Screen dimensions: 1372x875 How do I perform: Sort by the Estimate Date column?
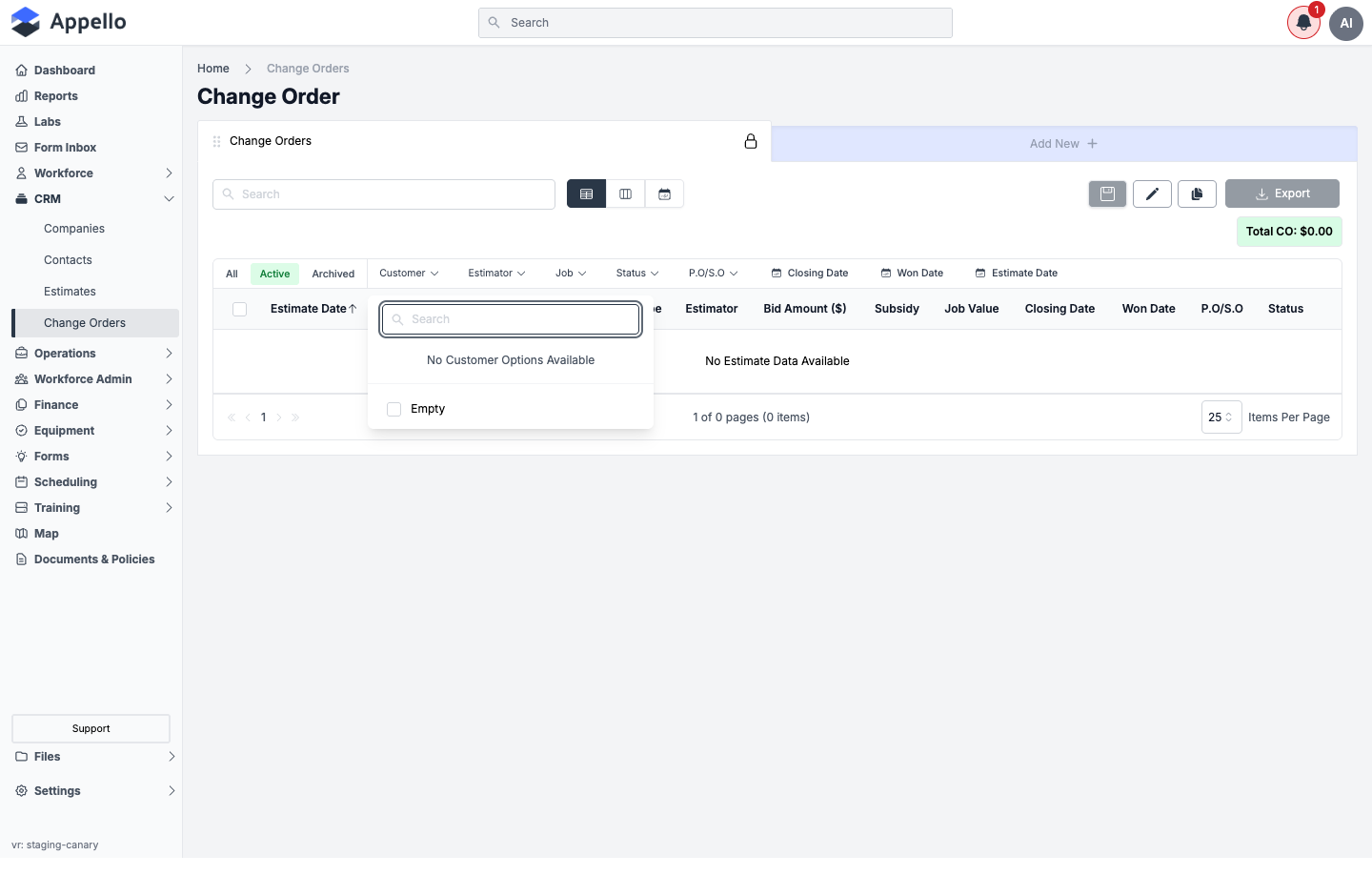click(x=313, y=309)
